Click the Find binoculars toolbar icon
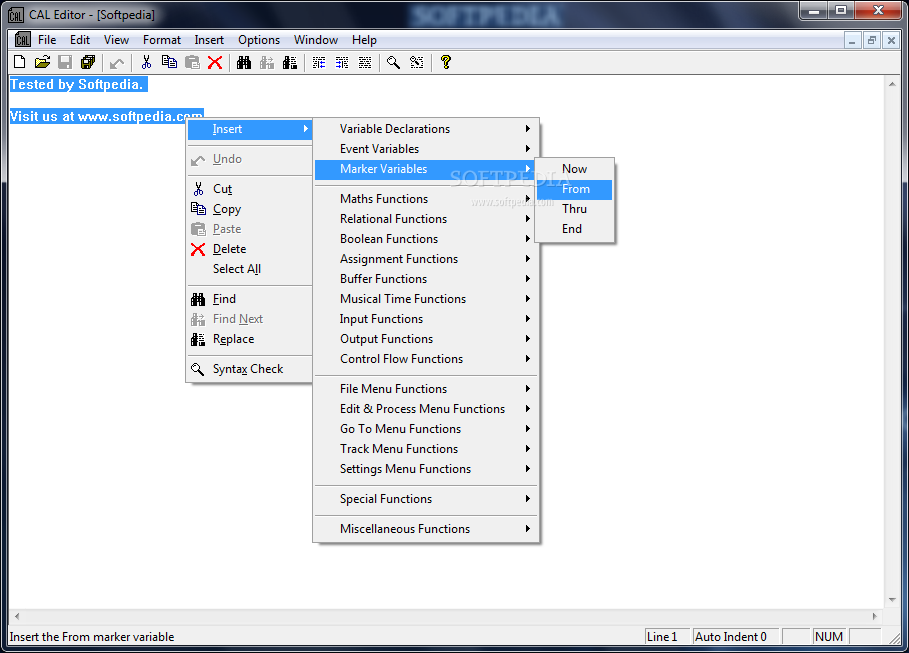Screen dimensions: 909x653 pyautogui.click(x=244, y=62)
